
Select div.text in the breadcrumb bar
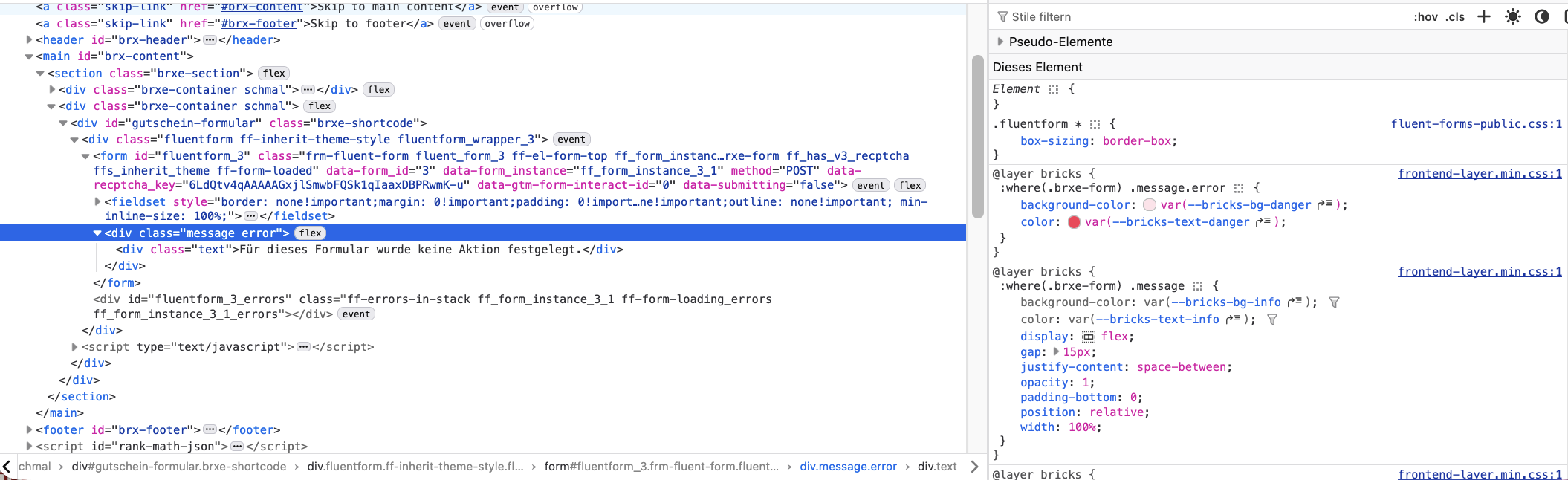click(936, 467)
